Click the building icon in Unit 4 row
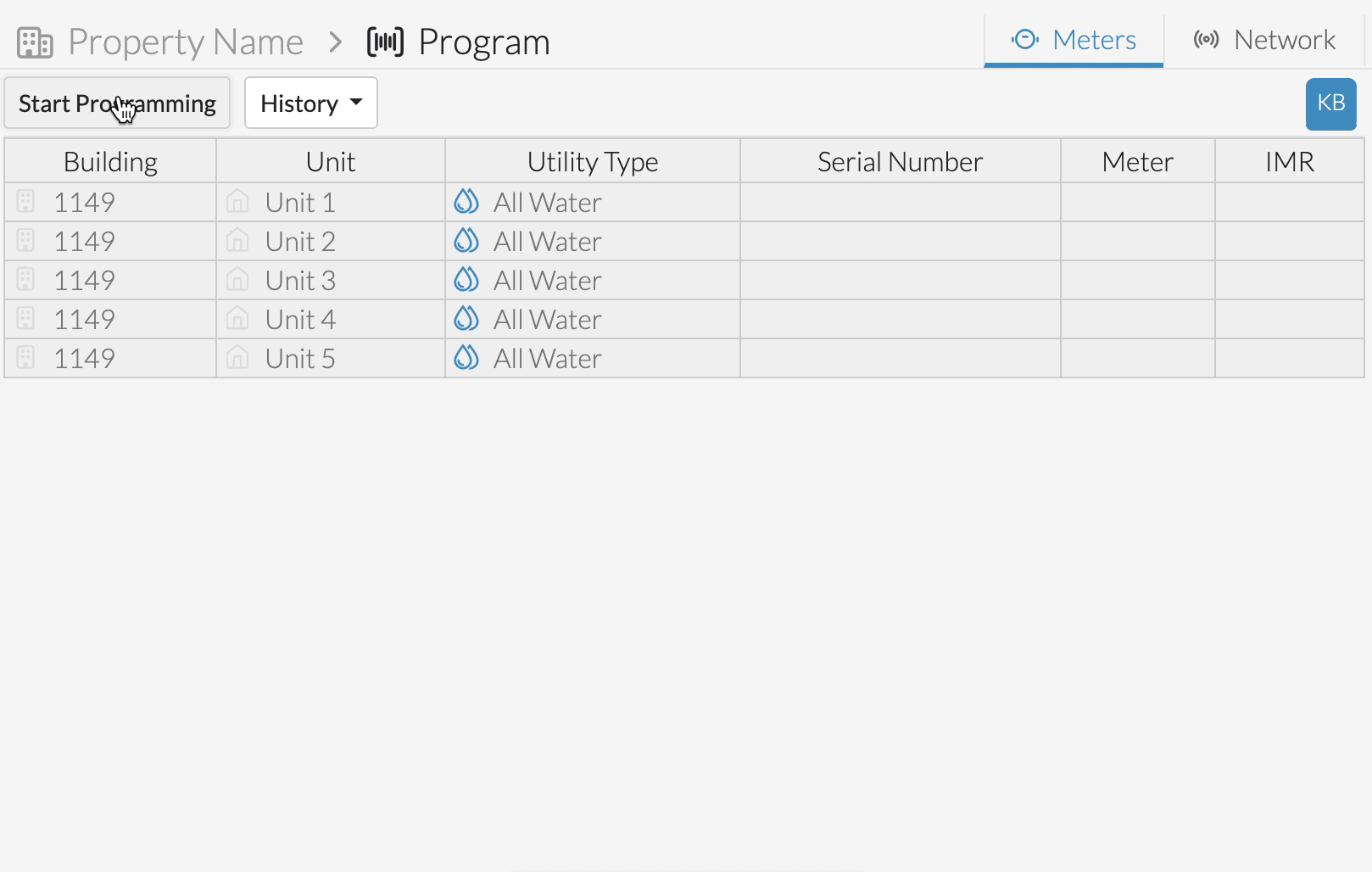This screenshot has width=1372, height=872. [x=25, y=319]
